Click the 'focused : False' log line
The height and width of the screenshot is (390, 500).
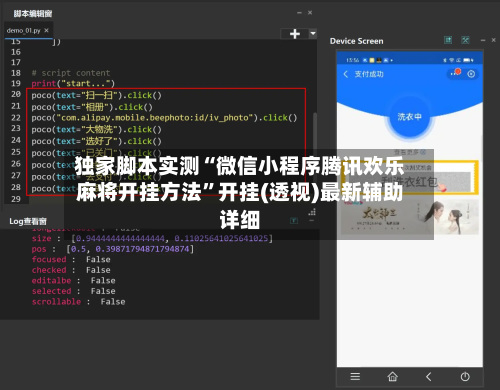(x=71, y=259)
